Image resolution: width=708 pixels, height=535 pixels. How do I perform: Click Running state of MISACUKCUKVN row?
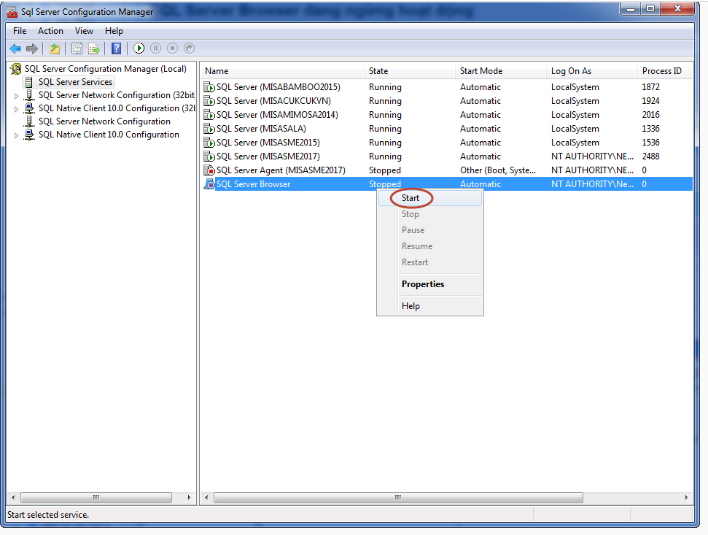tap(385, 101)
